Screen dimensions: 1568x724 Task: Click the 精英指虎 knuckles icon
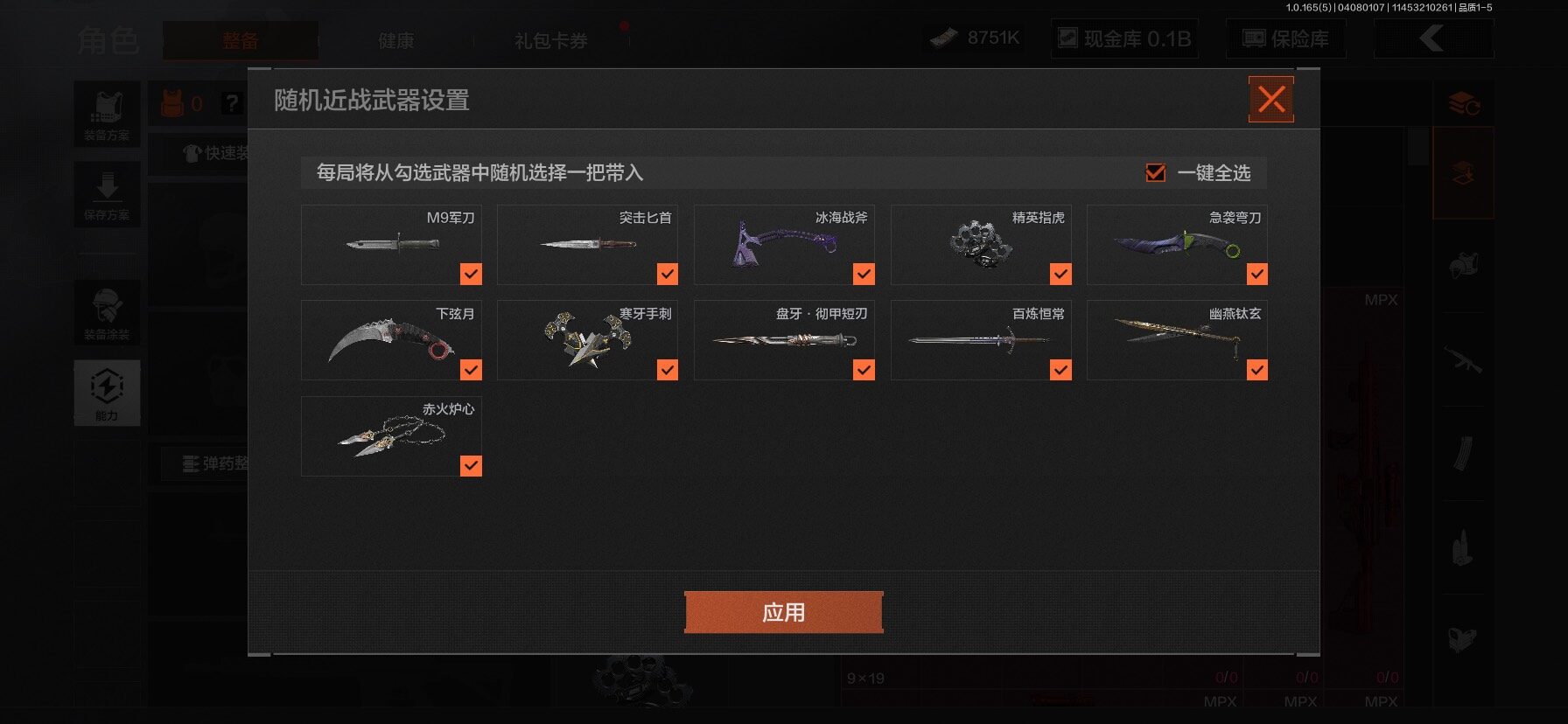click(x=980, y=242)
